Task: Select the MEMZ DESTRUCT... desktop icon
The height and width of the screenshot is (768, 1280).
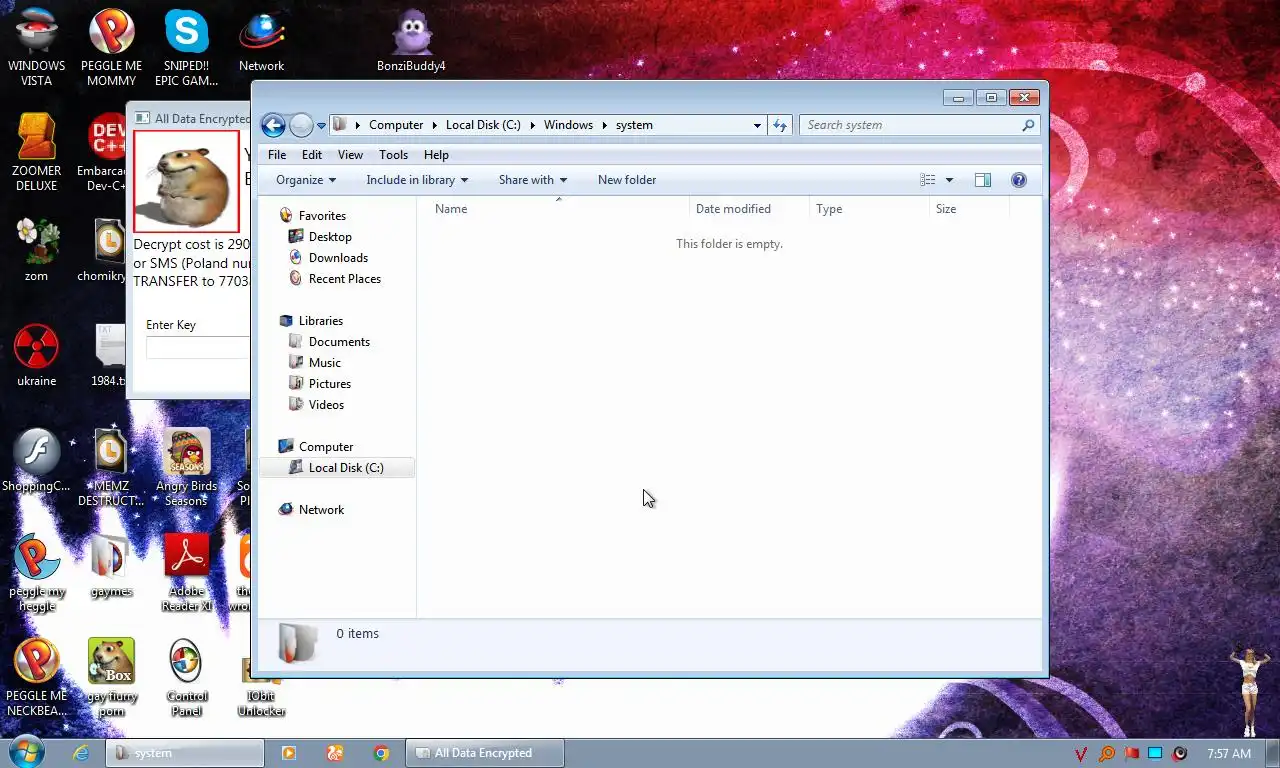Action: point(111,467)
